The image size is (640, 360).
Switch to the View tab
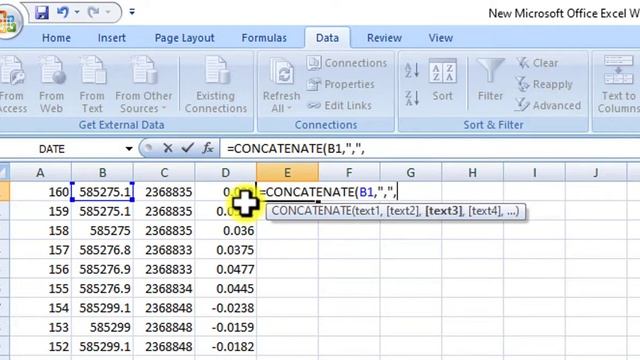tap(440, 38)
